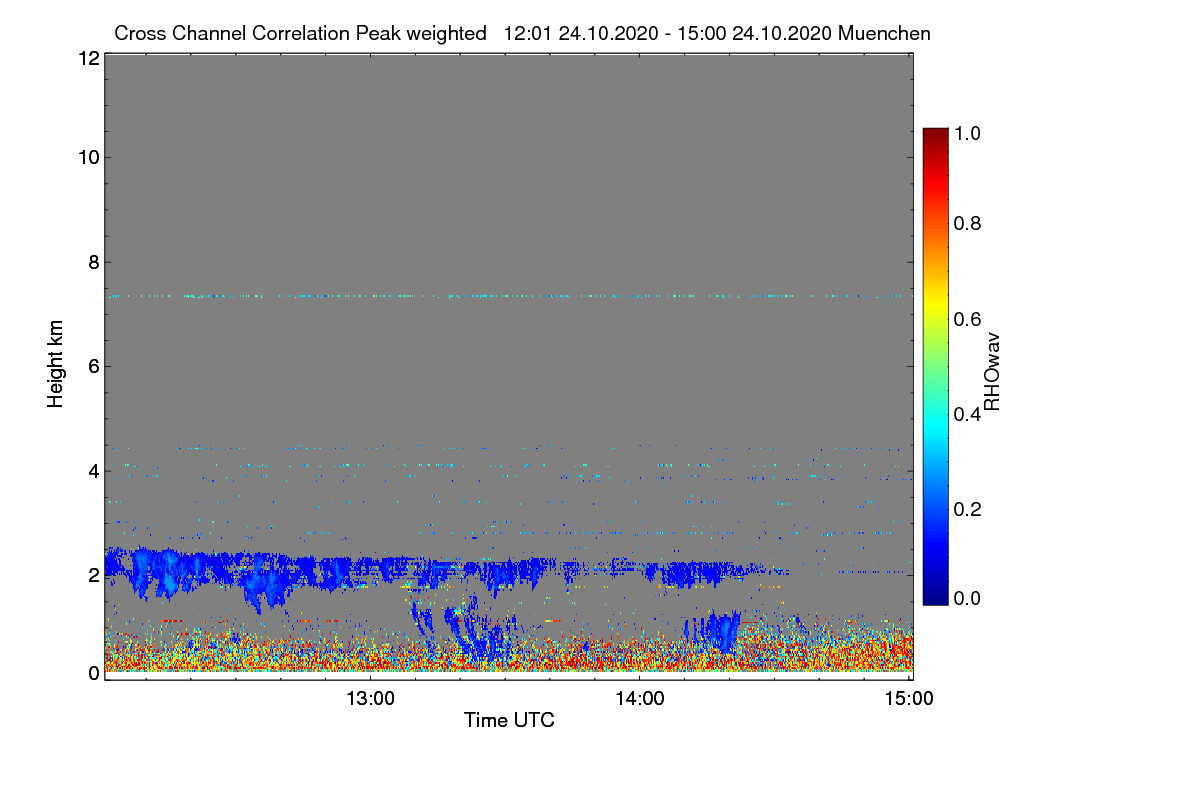Image resolution: width=1200 pixels, height=800 pixels.
Task: Click the '1.0' colorbar tick label
Action: [966, 132]
